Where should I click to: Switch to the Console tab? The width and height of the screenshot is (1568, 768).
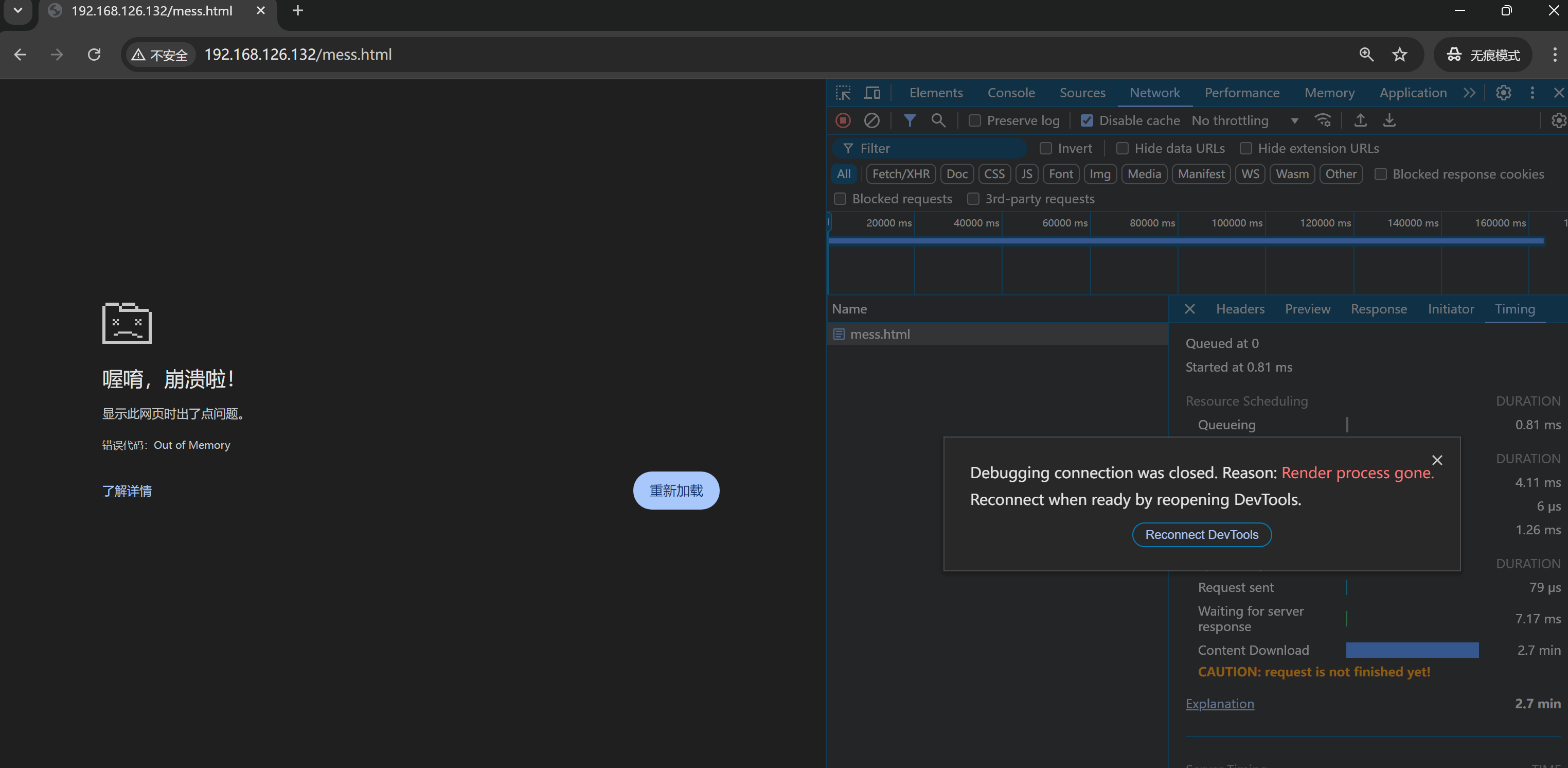1010,93
